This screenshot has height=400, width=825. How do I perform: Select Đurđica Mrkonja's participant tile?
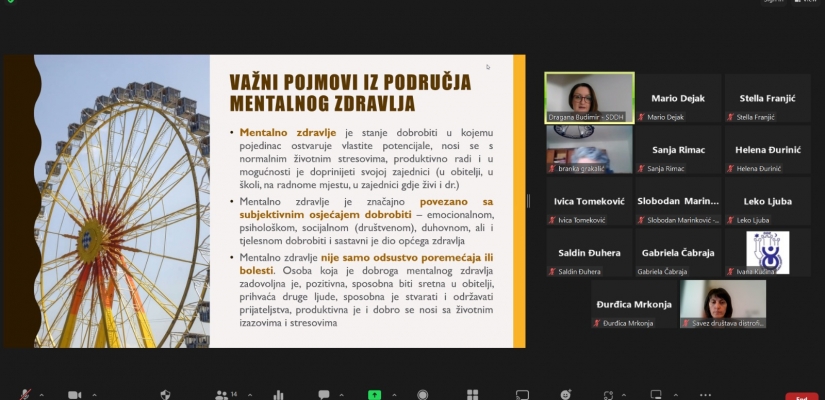coord(634,304)
